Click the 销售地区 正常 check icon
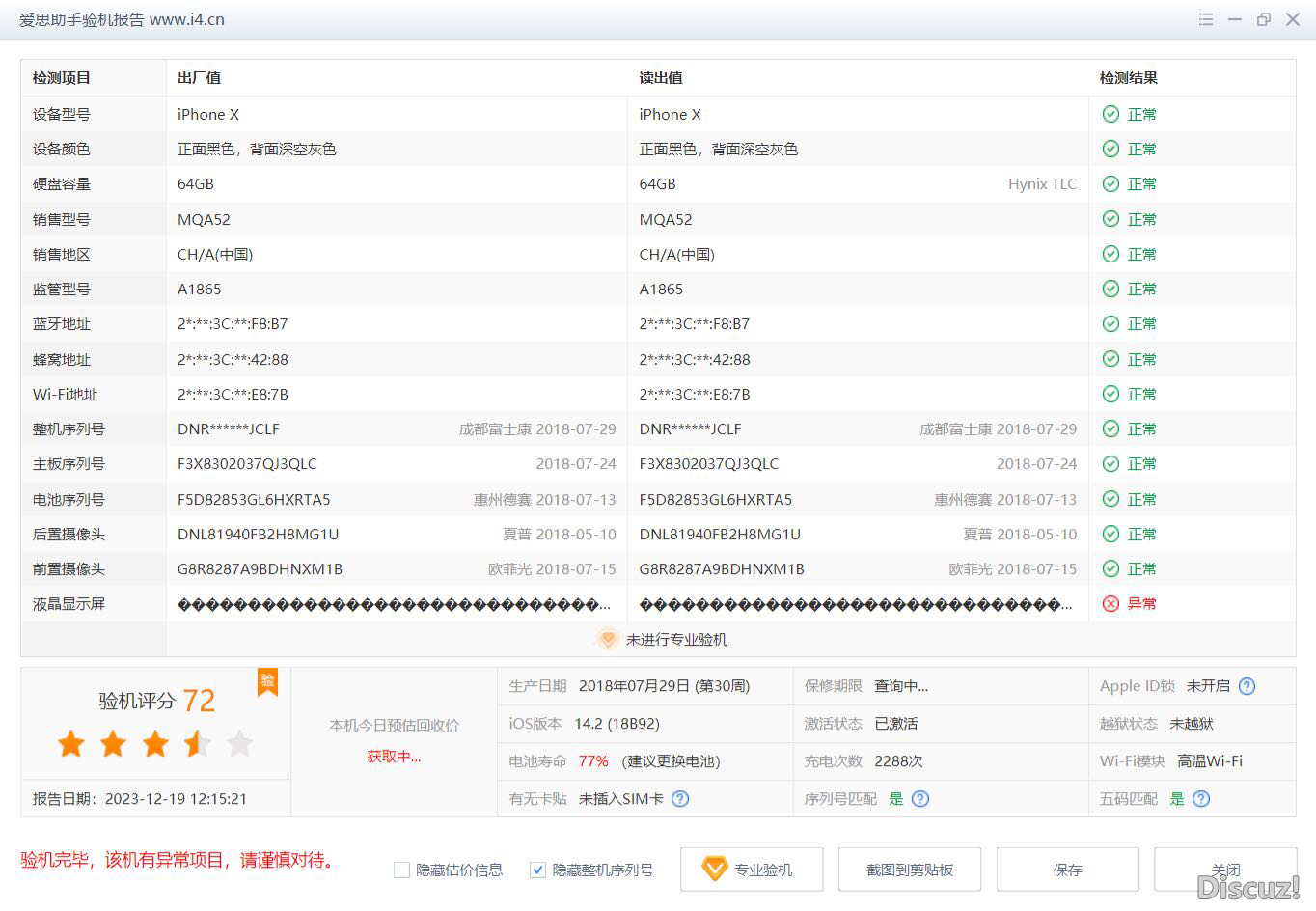This screenshot has width=1316, height=911. click(1110, 254)
